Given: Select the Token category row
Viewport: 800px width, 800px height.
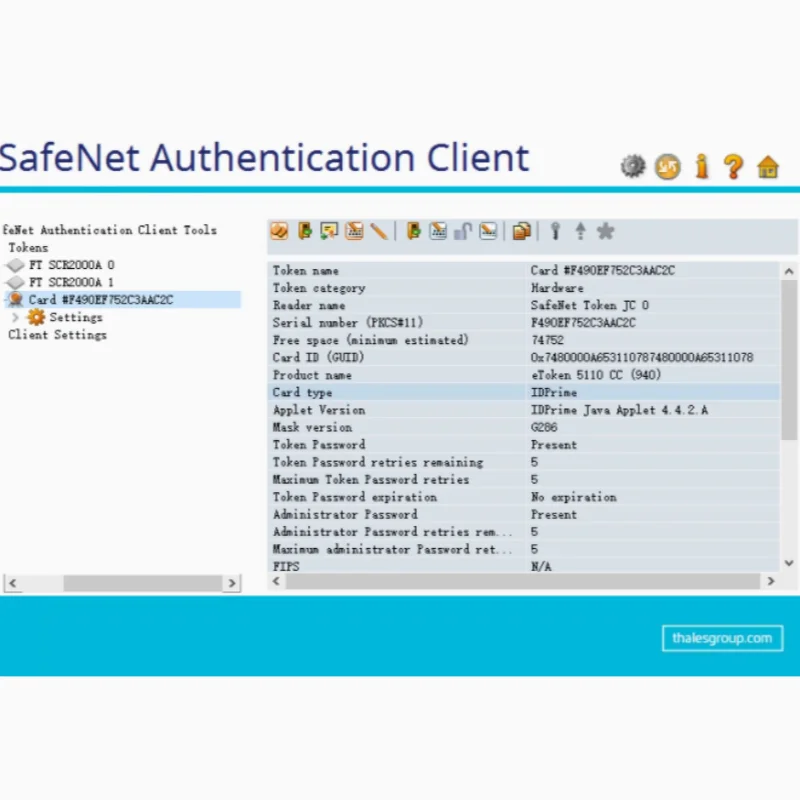Looking at the screenshot, I should pos(524,288).
